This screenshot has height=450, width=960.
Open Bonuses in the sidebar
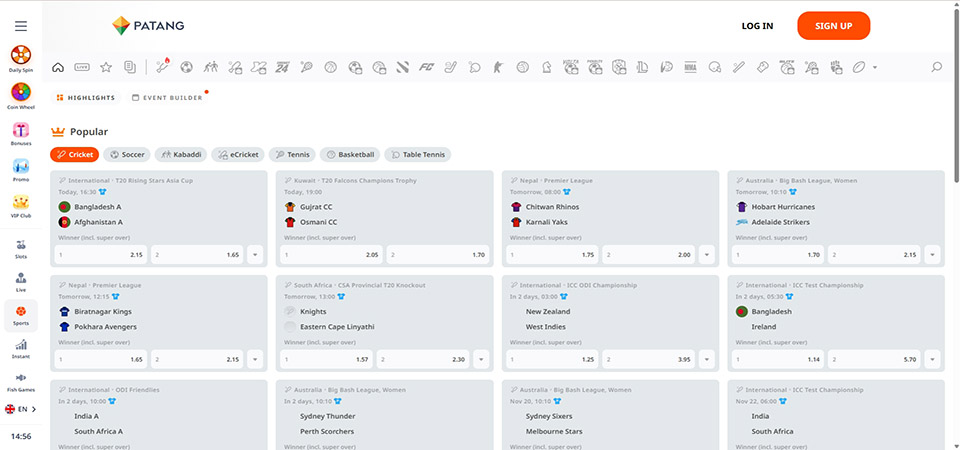pyautogui.click(x=21, y=133)
